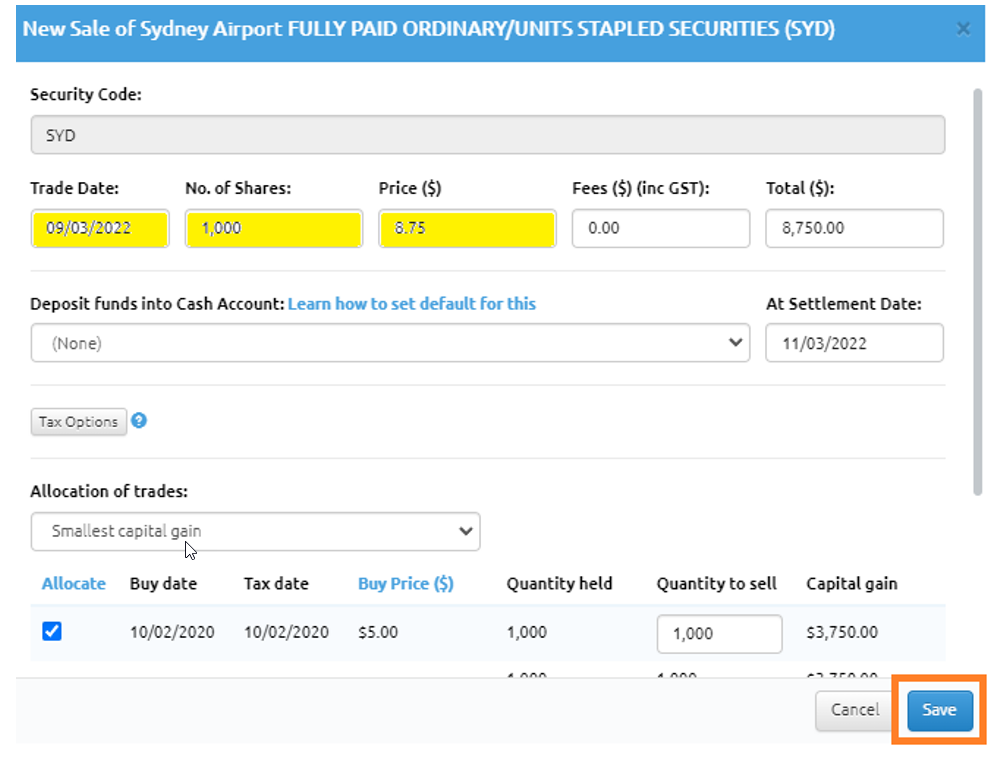Click the Total ($) input field
The width and height of the screenshot is (994, 774).
click(x=855, y=228)
